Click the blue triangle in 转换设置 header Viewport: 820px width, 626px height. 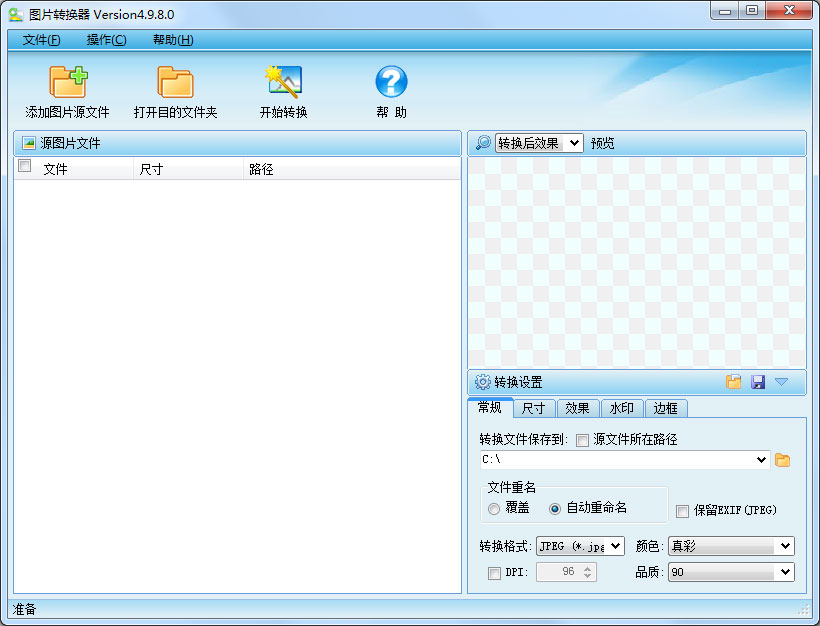(x=781, y=382)
